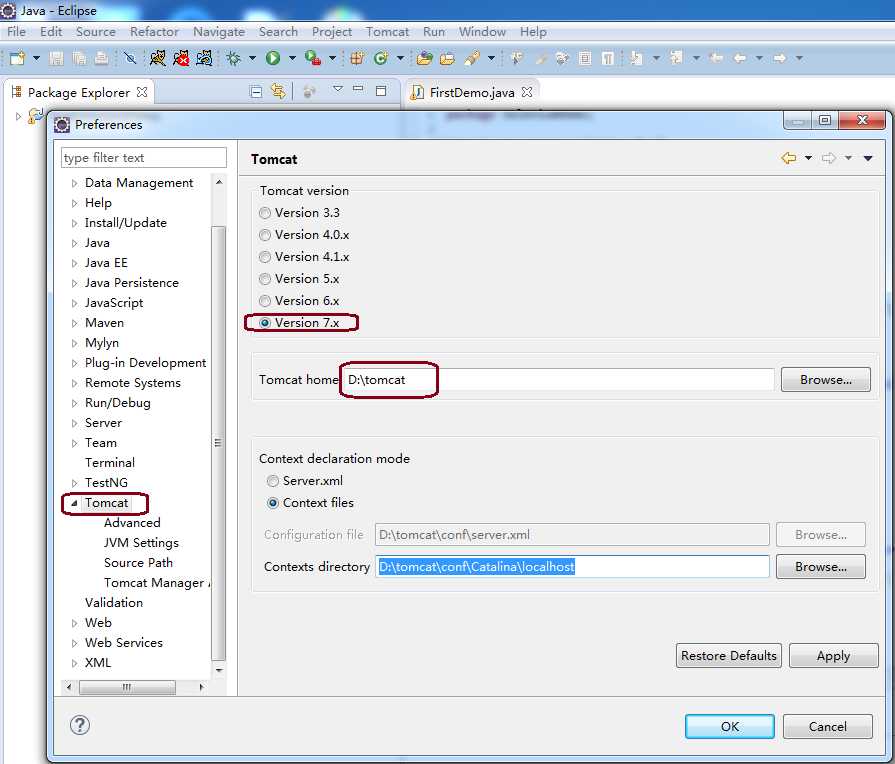Click Browse button for Tomcat home
Viewport: 895px width, 764px height.
[x=825, y=380]
